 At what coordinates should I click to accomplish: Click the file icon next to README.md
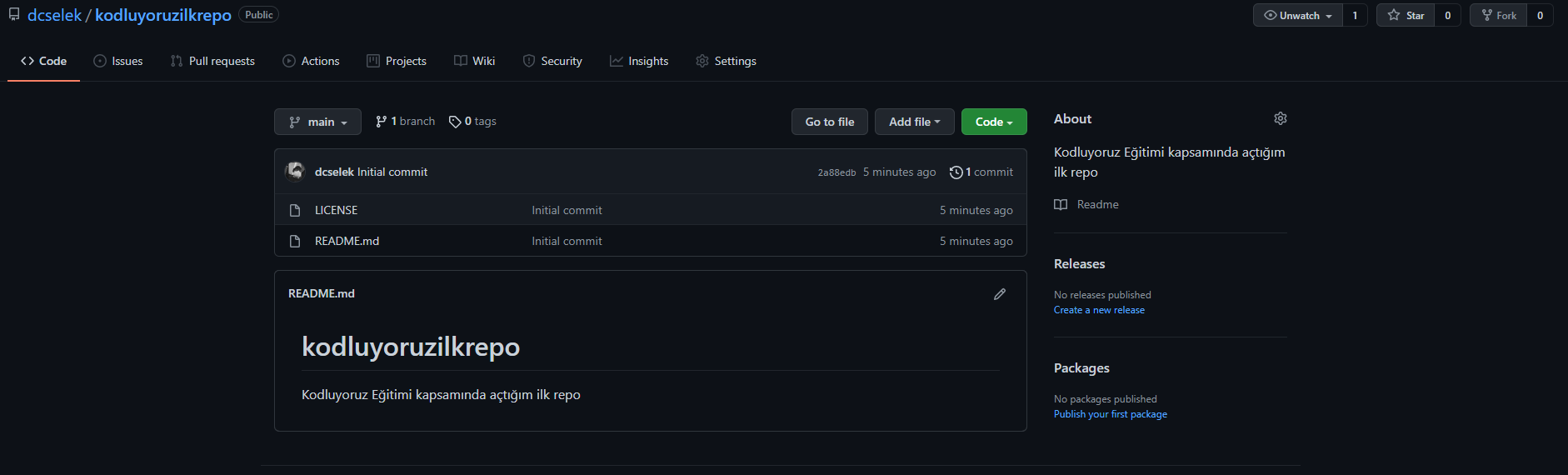click(x=295, y=241)
